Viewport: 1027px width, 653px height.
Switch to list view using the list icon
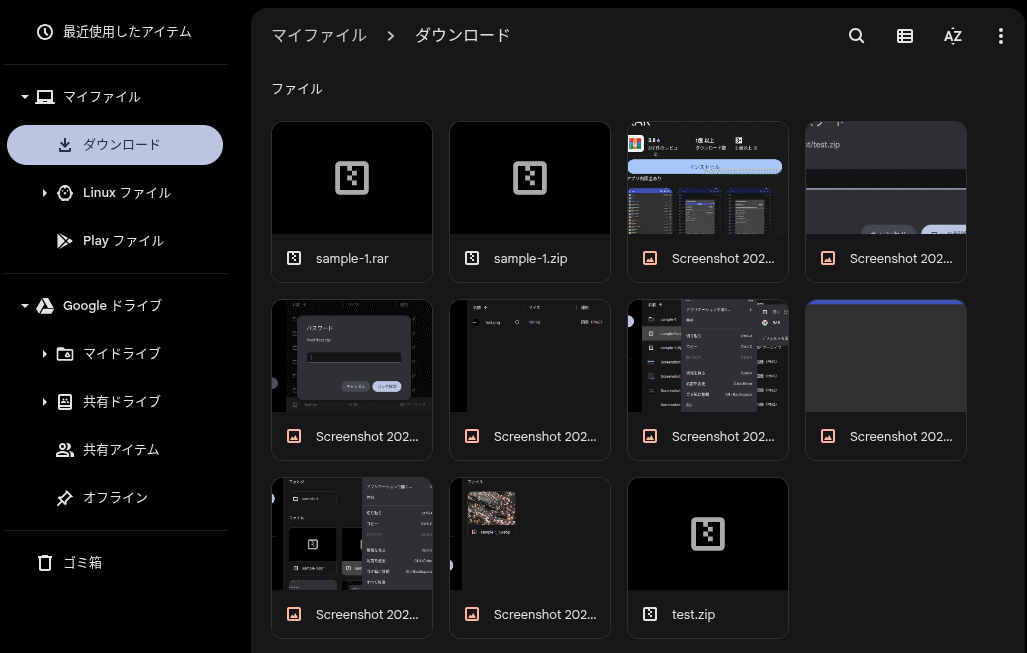coord(904,35)
